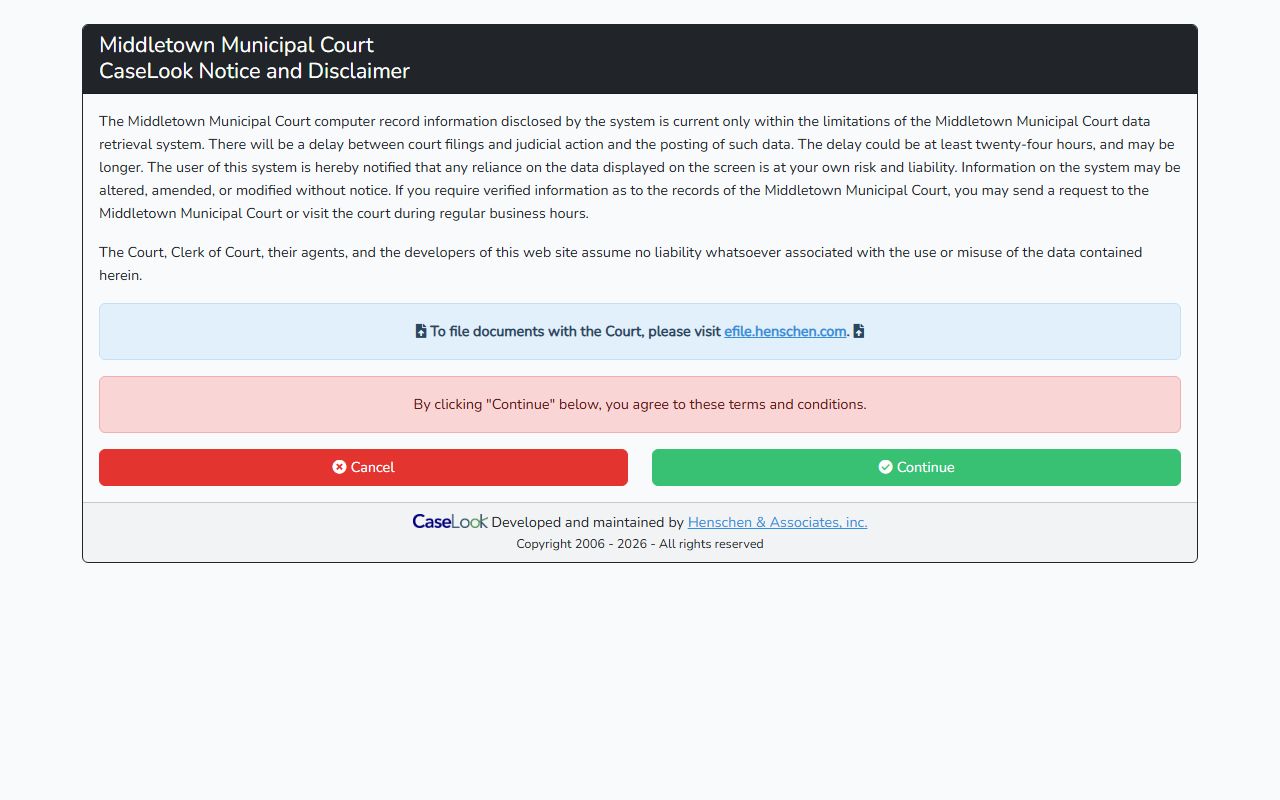The image size is (1280, 800).
Task: Click the checkmark icon on Continue button
Action: point(885,467)
